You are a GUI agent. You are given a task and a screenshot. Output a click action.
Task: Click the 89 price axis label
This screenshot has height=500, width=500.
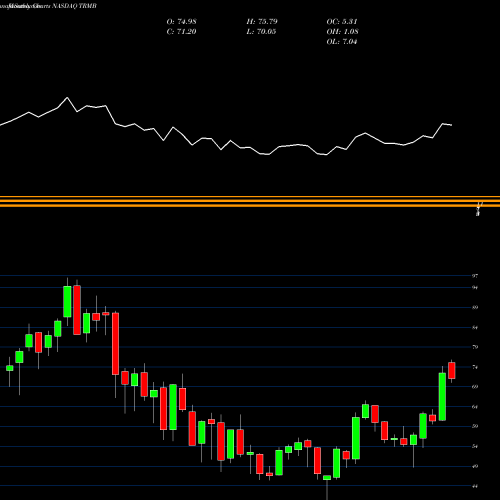click(x=475, y=307)
